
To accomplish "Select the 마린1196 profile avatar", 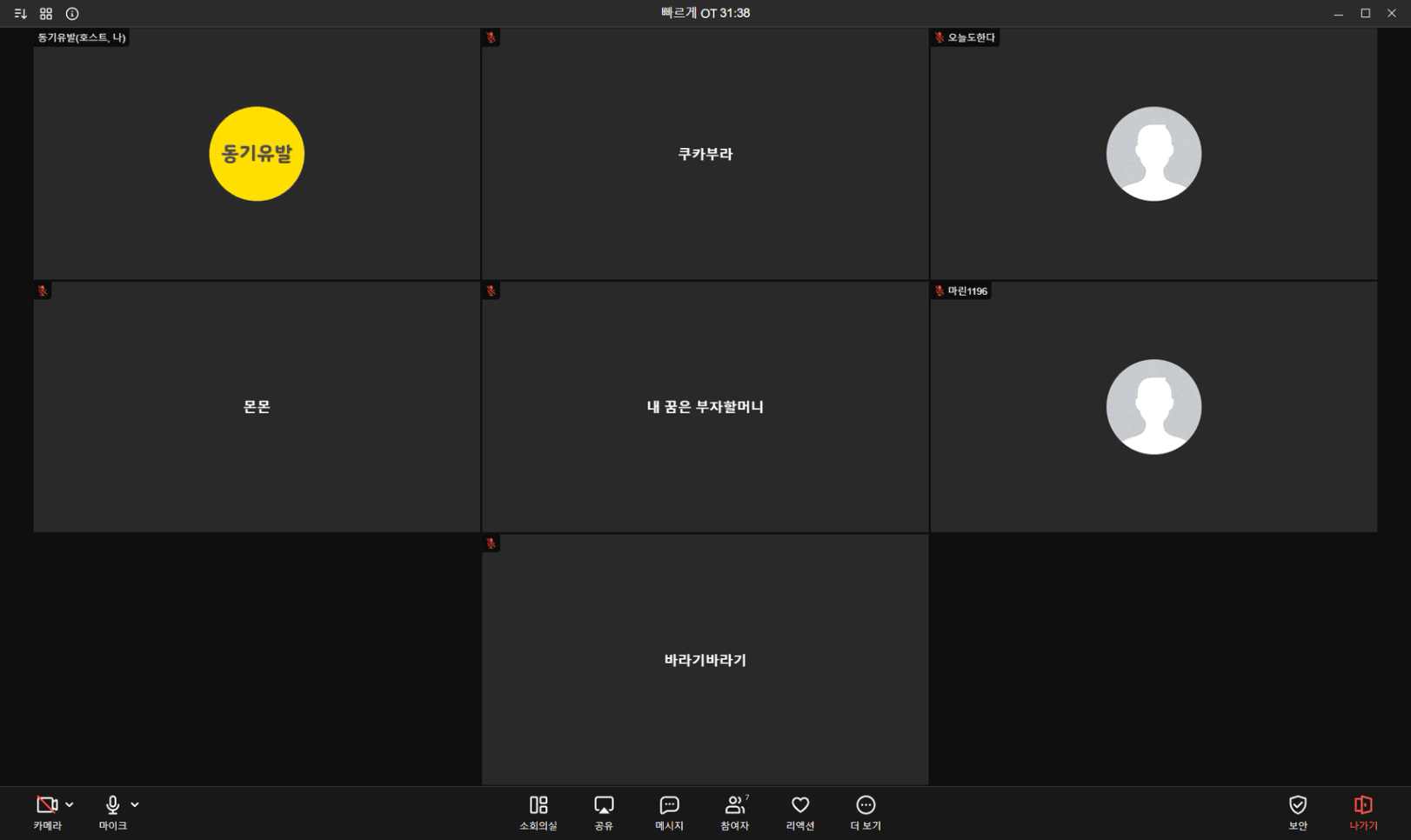I will coord(1154,407).
